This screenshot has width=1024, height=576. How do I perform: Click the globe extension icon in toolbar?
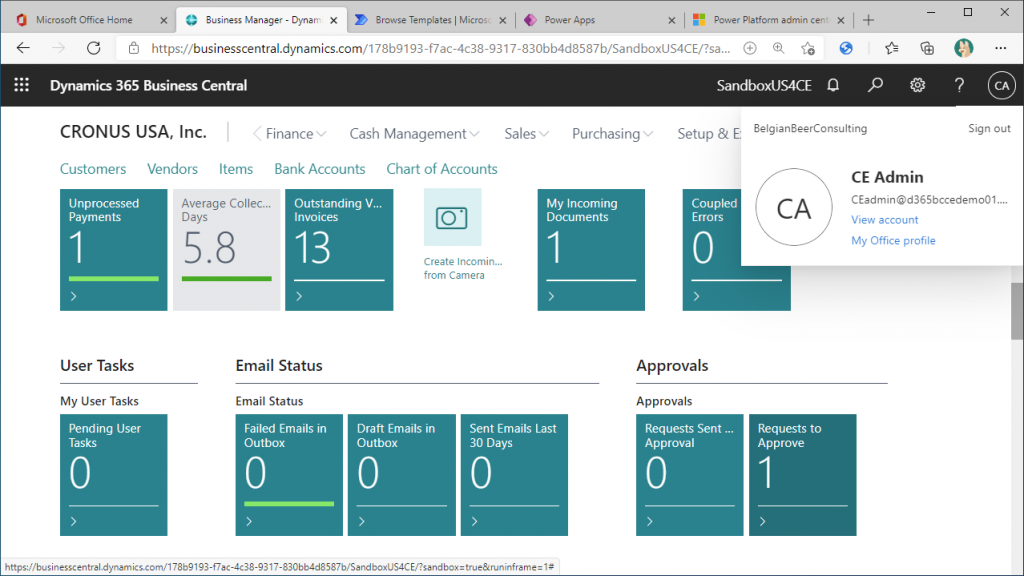846,48
